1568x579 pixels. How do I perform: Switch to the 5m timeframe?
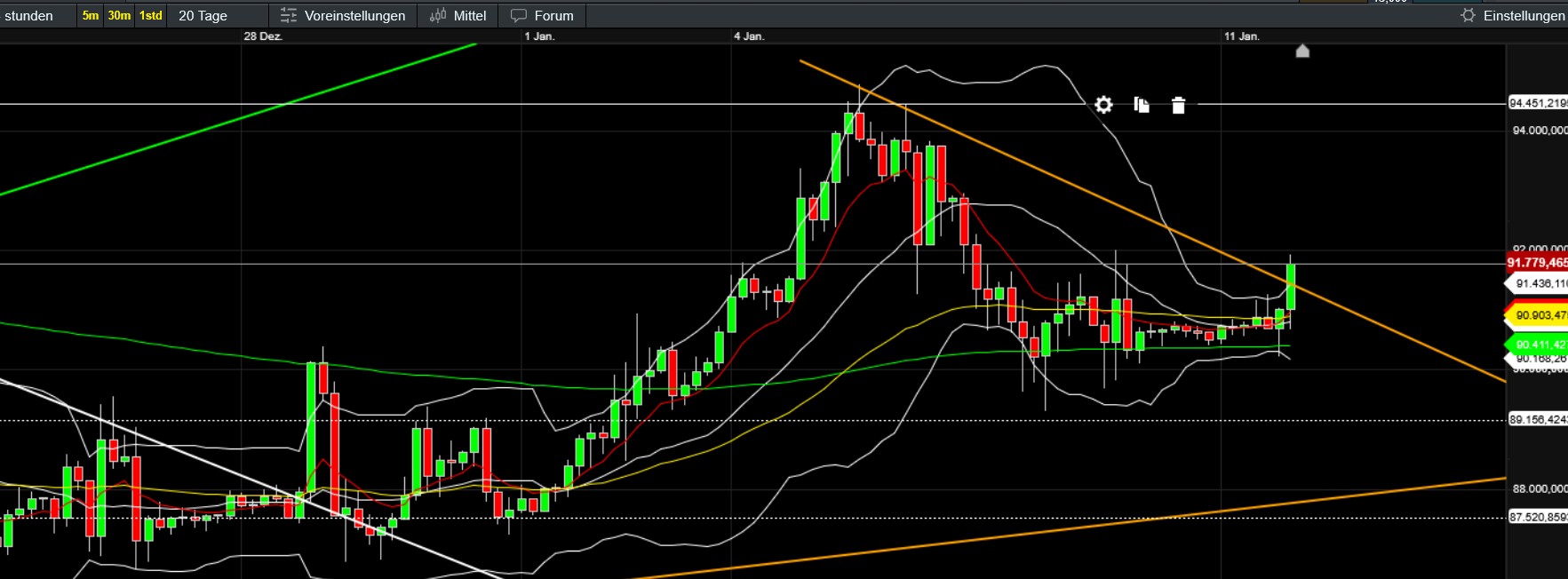(x=91, y=15)
